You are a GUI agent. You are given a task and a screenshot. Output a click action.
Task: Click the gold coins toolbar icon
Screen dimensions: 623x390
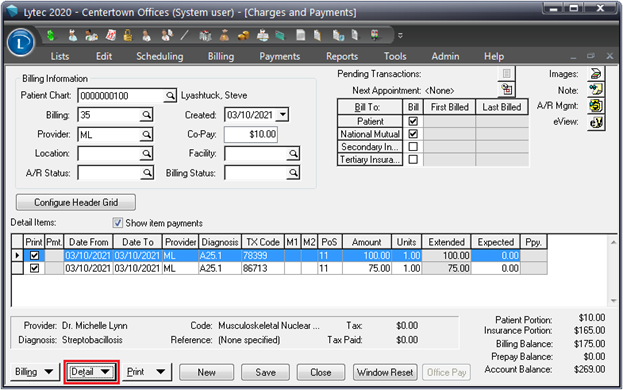243,36
